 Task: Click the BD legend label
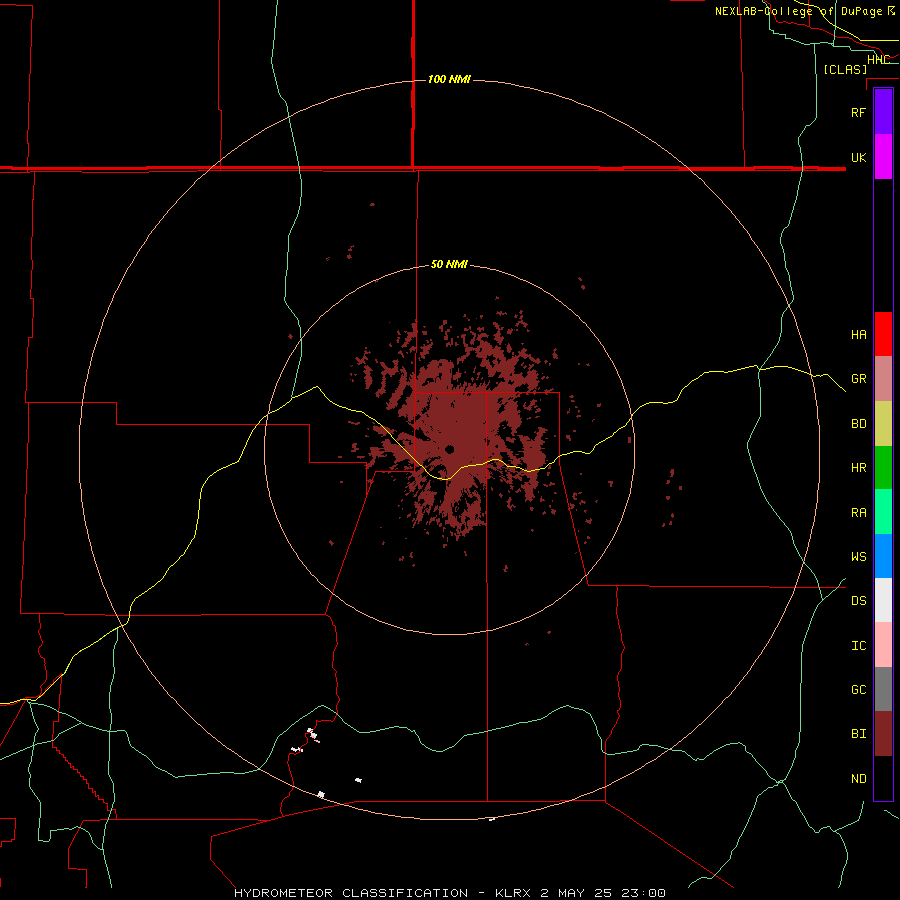point(858,424)
